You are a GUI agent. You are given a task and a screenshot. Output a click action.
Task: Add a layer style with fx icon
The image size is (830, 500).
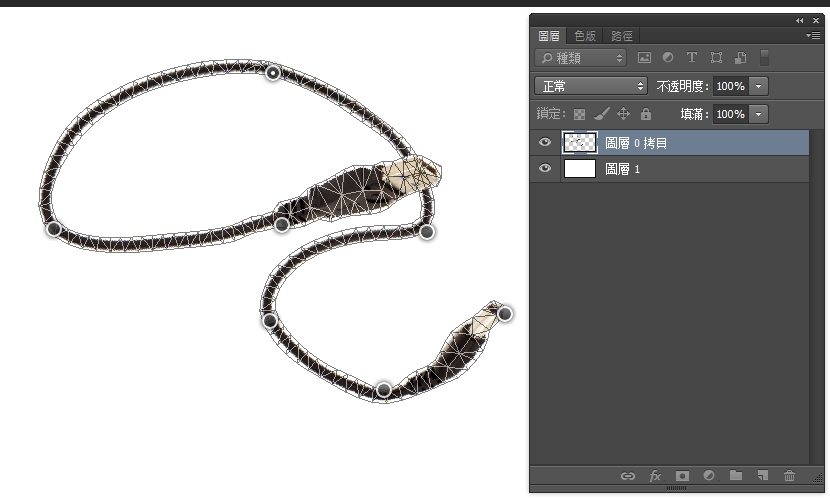click(656, 476)
